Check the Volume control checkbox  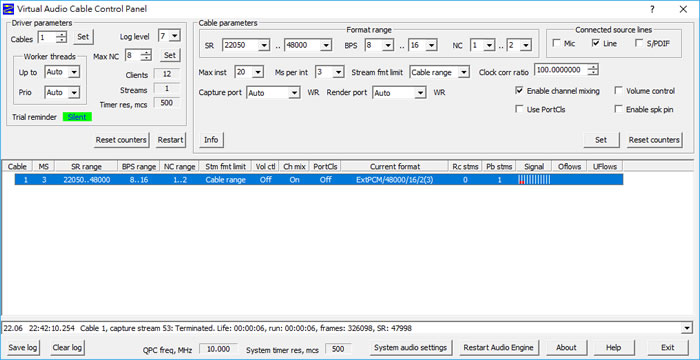[x=618, y=91]
